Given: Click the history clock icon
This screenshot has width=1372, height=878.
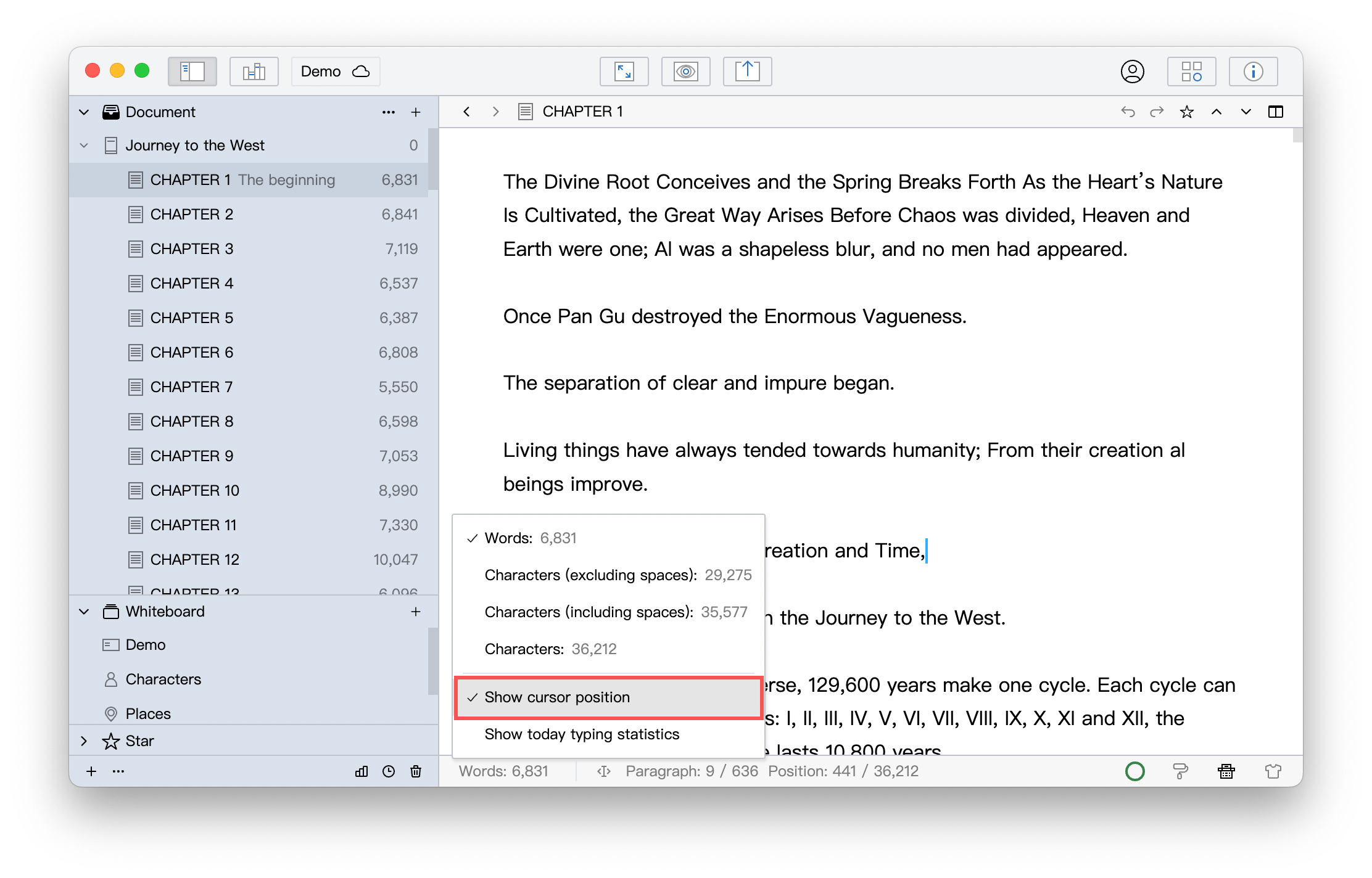Looking at the screenshot, I should (389, 771).
